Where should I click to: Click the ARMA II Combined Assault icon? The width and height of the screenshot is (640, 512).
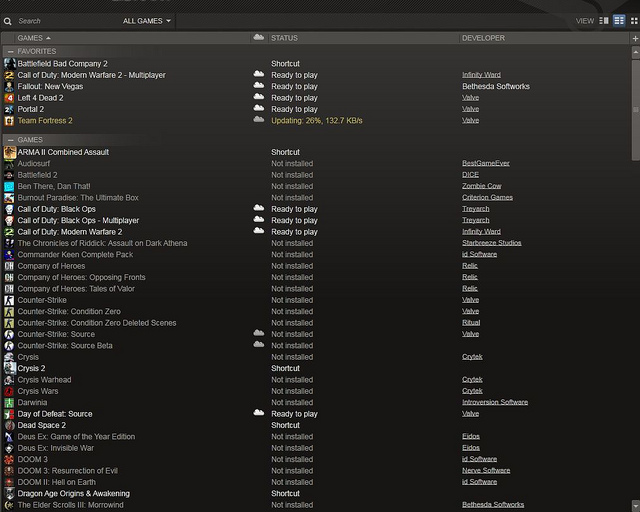point(10,152)
